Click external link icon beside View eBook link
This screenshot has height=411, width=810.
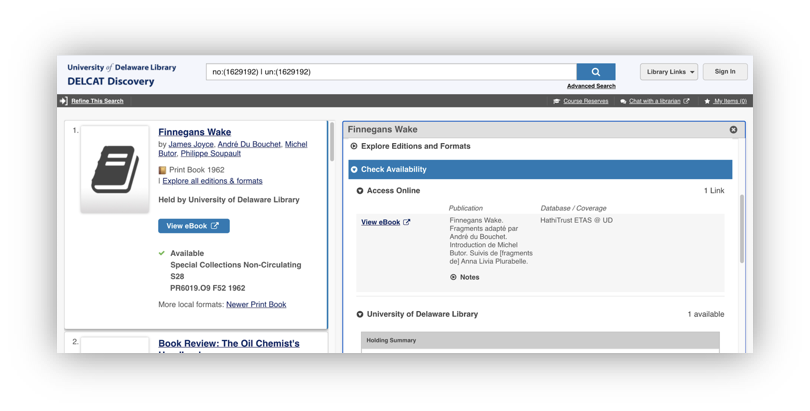[x=407, y=222]
